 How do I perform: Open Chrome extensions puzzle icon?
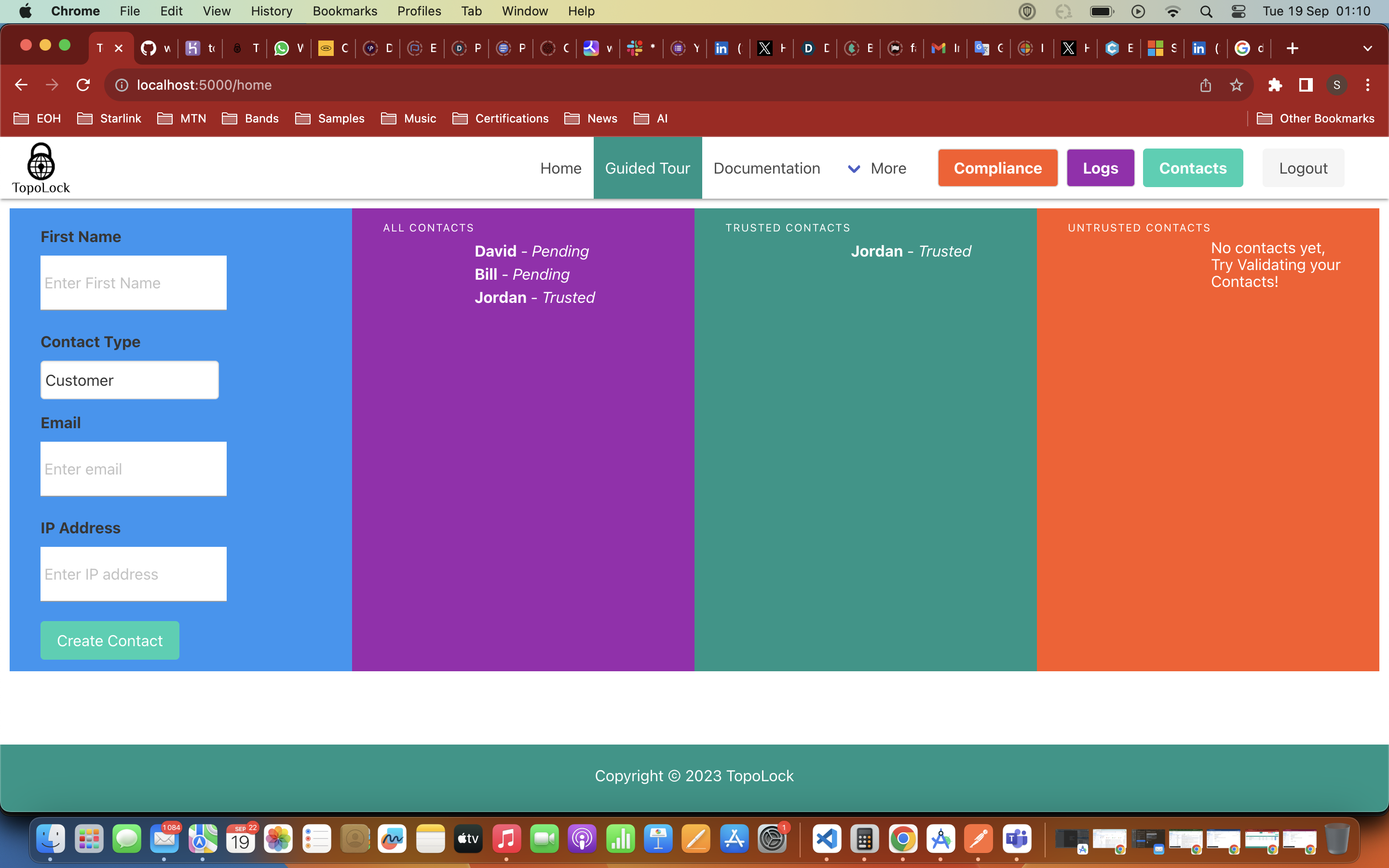click(1275, 85)
